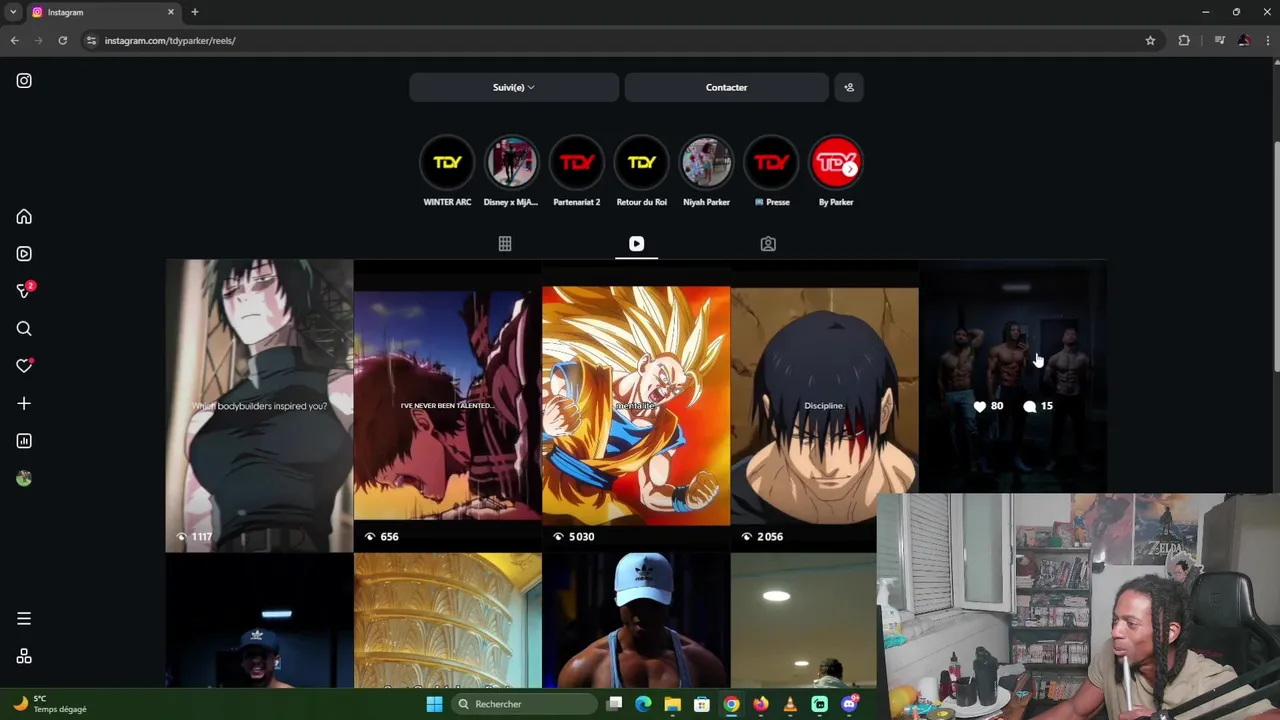The width and height of the screenshot is (1280, 720).
Task: Open the Goku 'mentalité' reel with 5030 views
Action: click(636, 406)
